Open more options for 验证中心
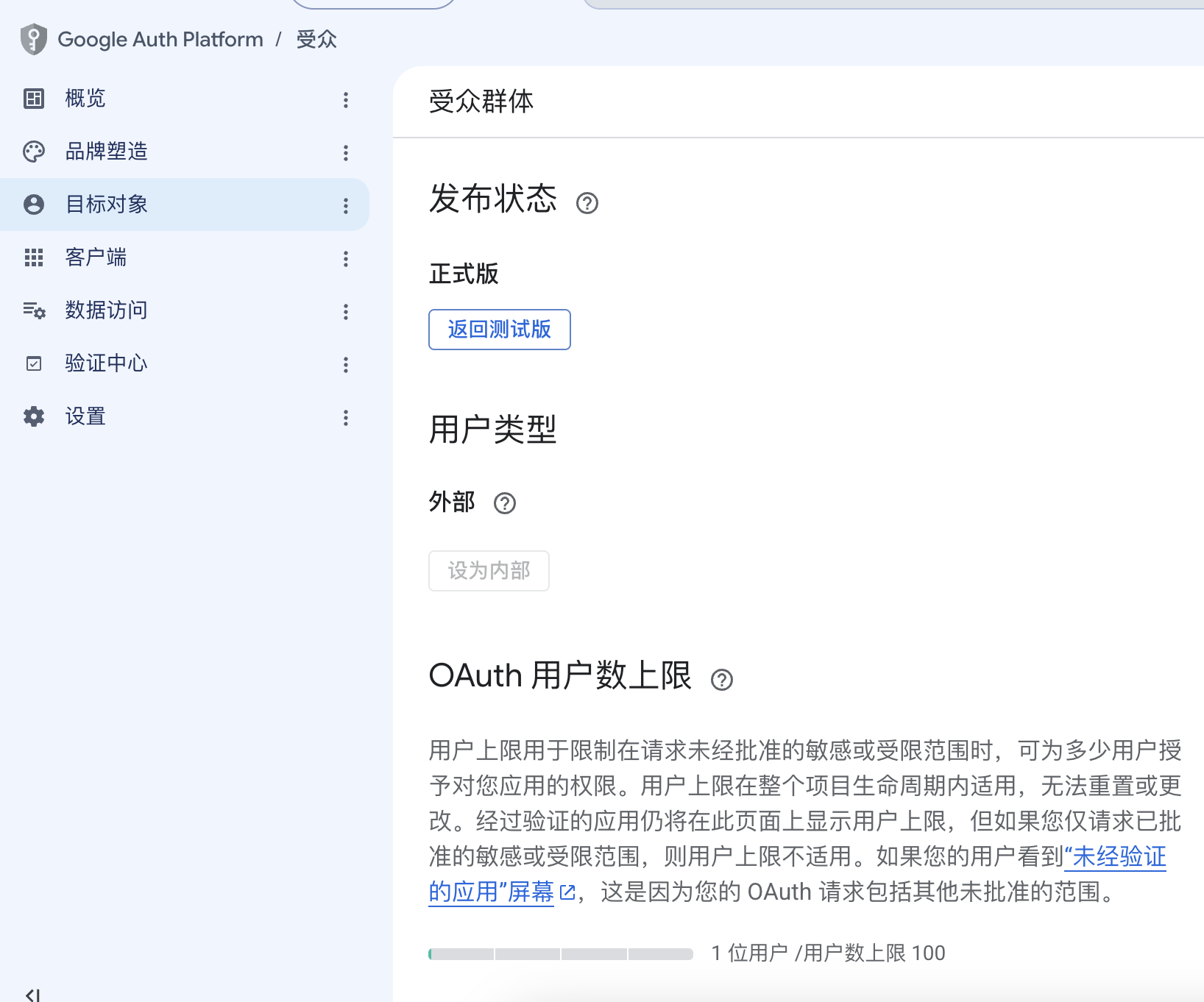Viewport: 1204px width, 1002px height. coord(346,364)
